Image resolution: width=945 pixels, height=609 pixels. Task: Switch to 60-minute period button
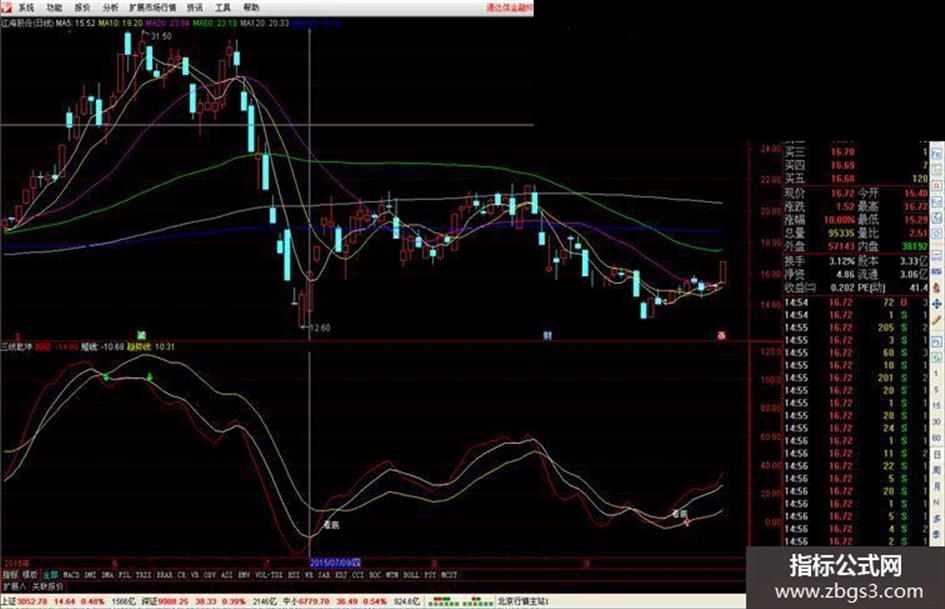pos(937,438)
